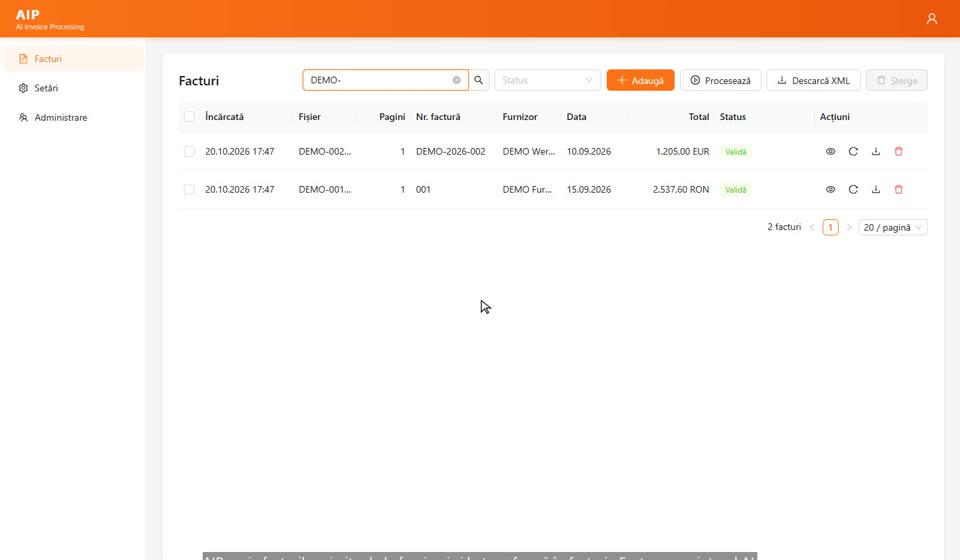The width and height of the screenshot is (960, 560).
Task: Click Descarcă XML button
Action: click(x=813, y=80)
